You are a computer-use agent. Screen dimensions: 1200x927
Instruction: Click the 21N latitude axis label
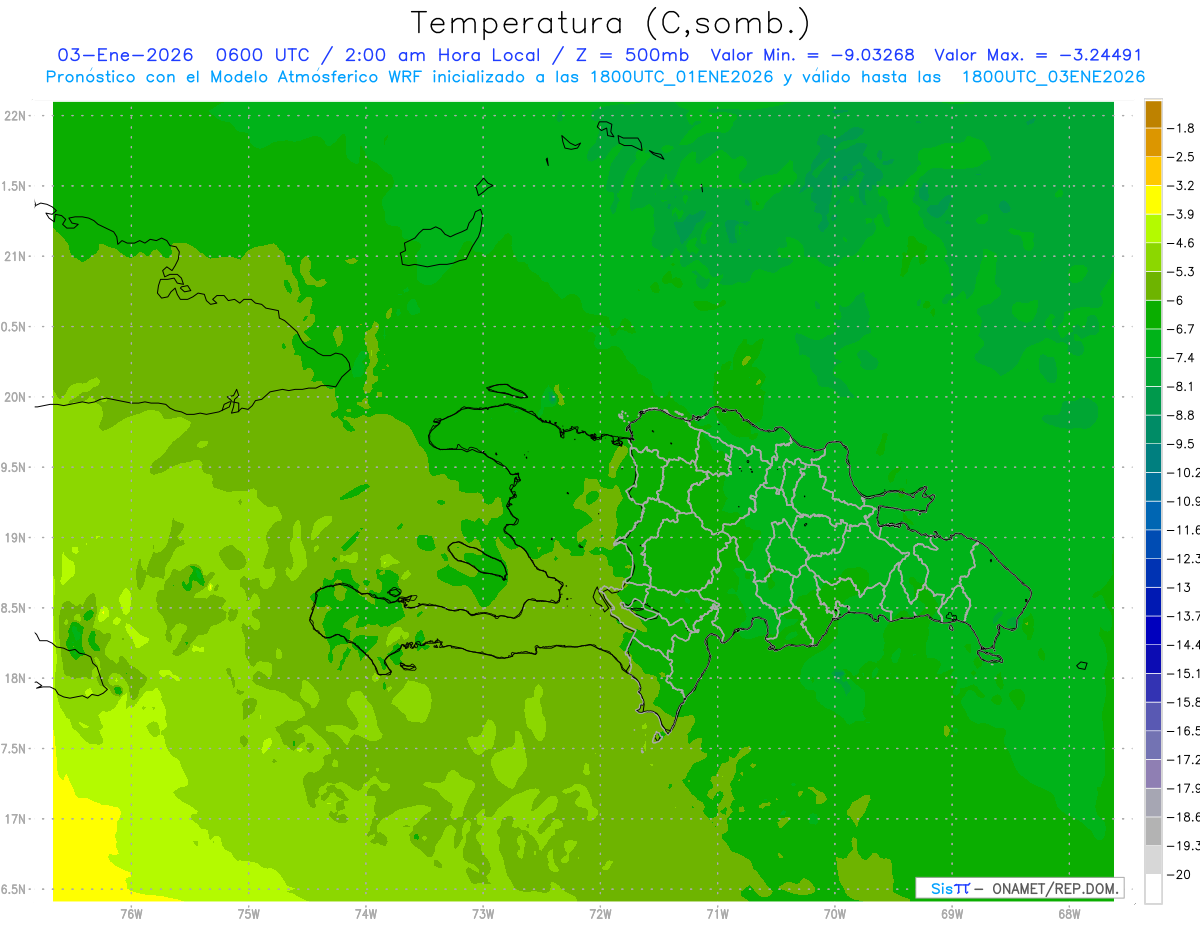pos(15,257)
